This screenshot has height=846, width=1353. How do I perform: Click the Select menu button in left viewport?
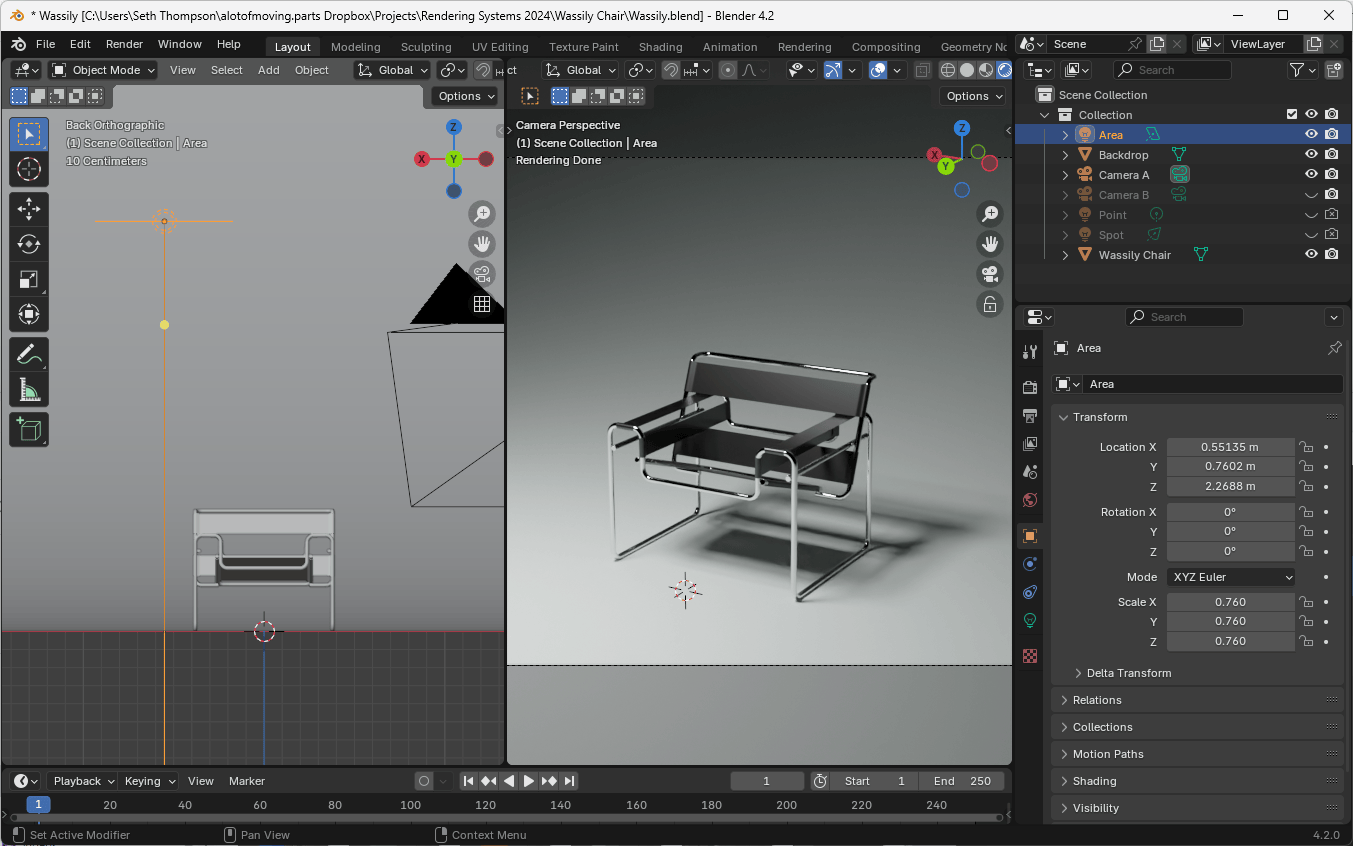pos(226,70)
